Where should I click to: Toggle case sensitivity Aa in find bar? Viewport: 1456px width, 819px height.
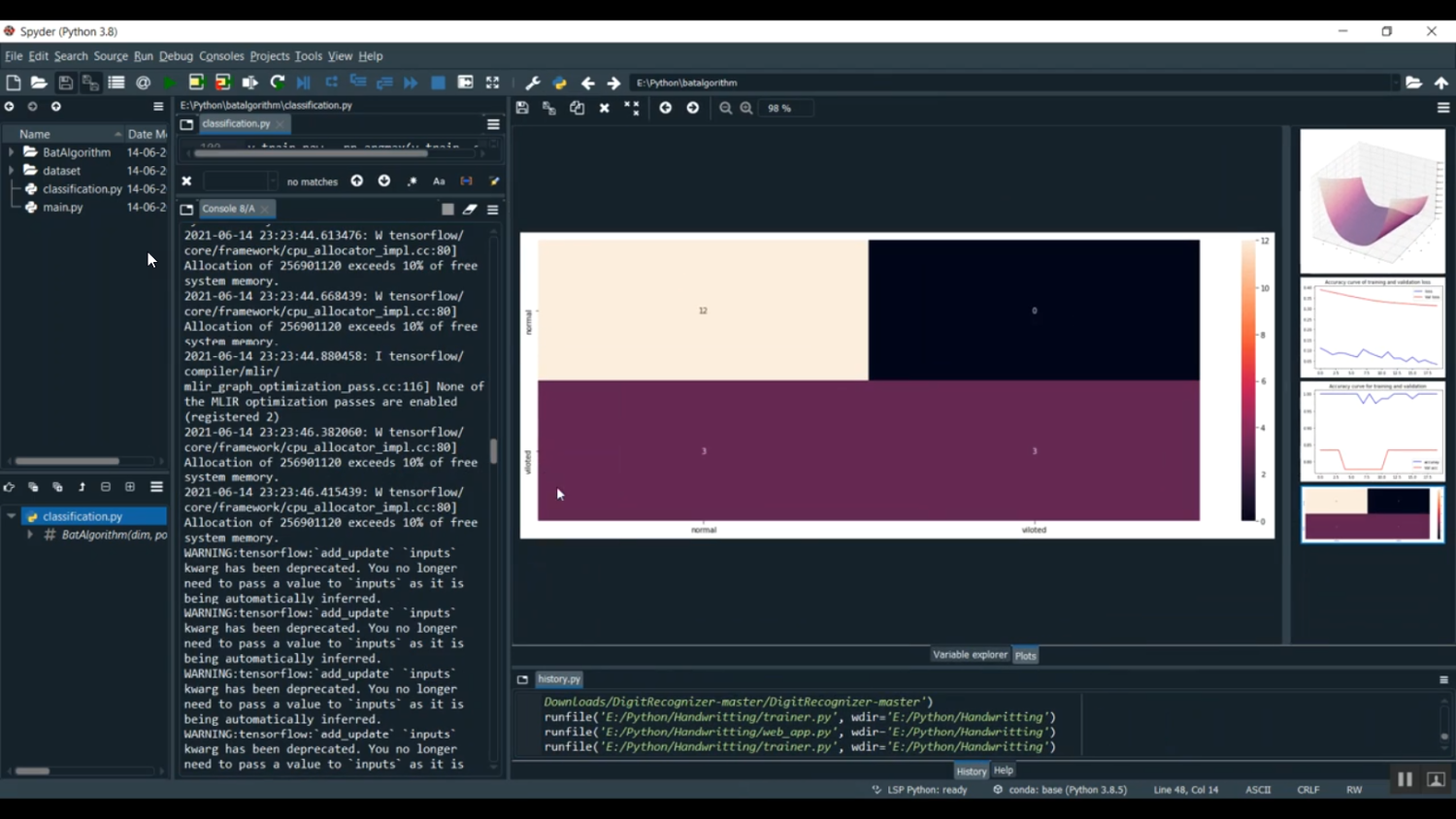point(439,181)
